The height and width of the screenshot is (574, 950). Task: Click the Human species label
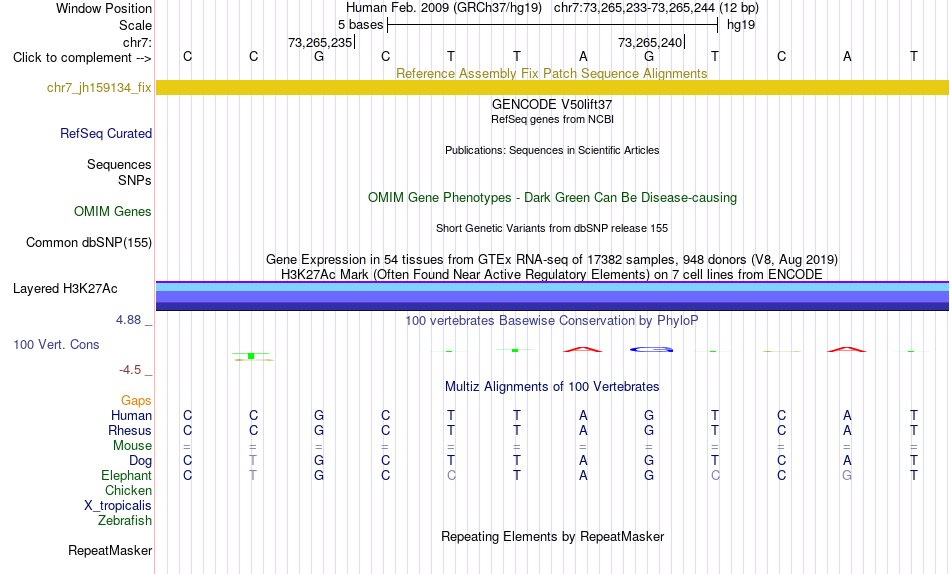pyautogui.click(x=131, y=415)
